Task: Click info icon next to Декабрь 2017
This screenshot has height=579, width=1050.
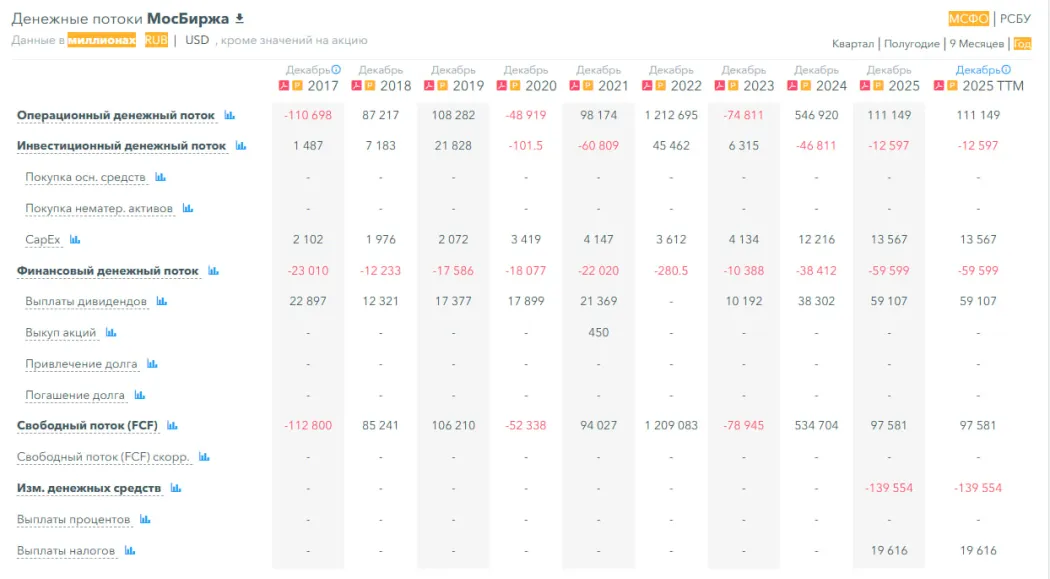Action: coord(336,70)
